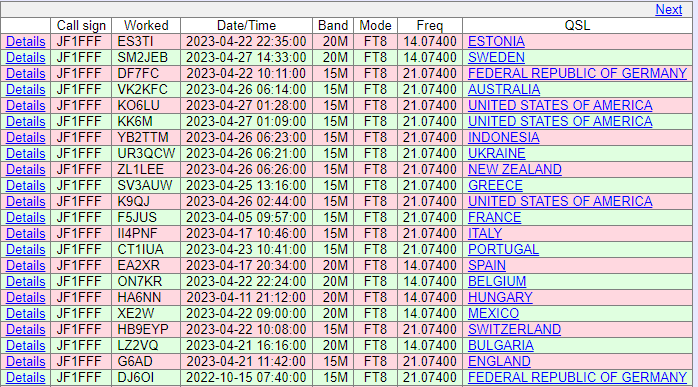Screen dimensions: 698x387
Task: Click the ENGLAND QSL link
Action: (499, 362)
